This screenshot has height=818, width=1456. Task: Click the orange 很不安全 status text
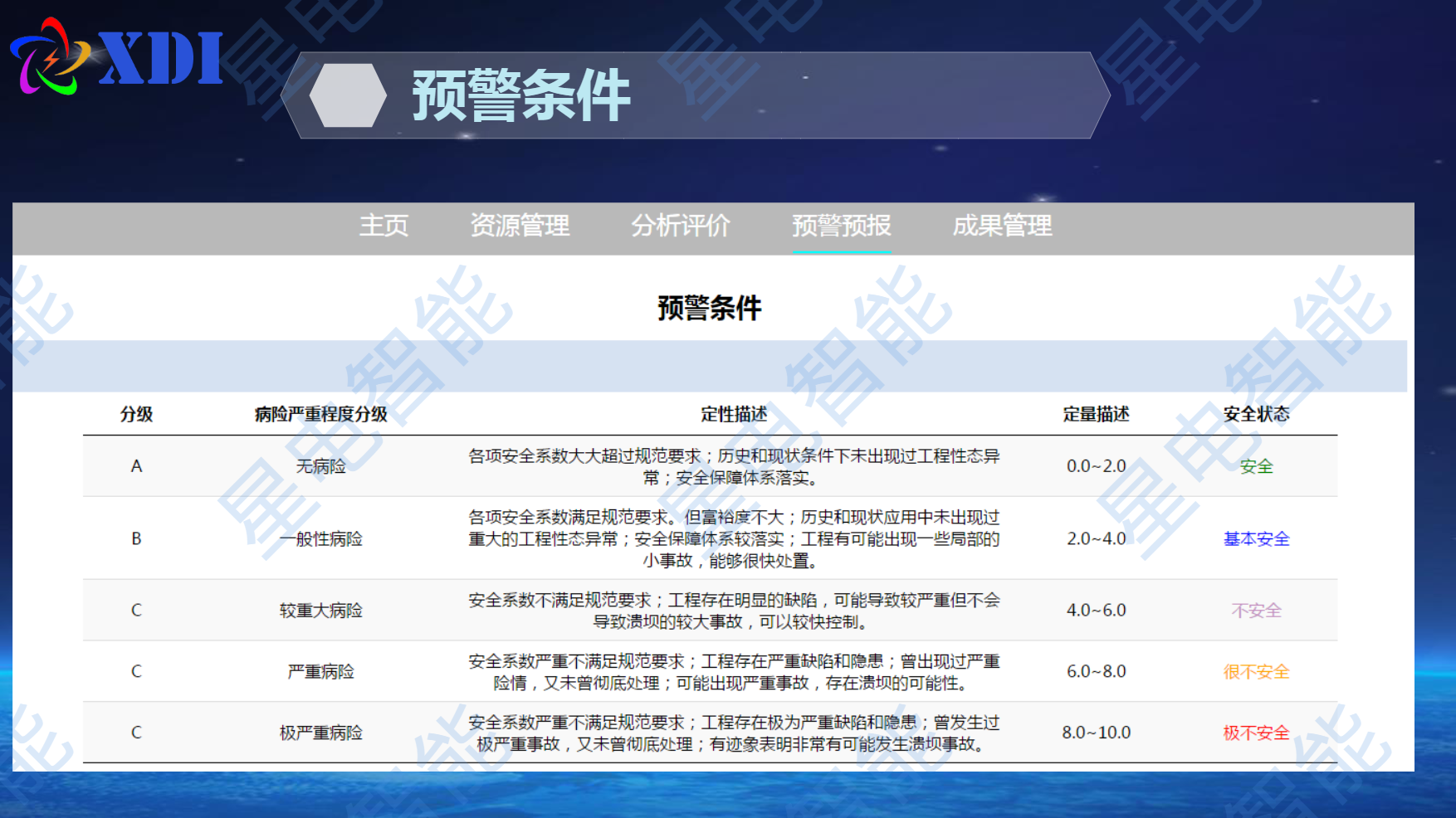1256,671
